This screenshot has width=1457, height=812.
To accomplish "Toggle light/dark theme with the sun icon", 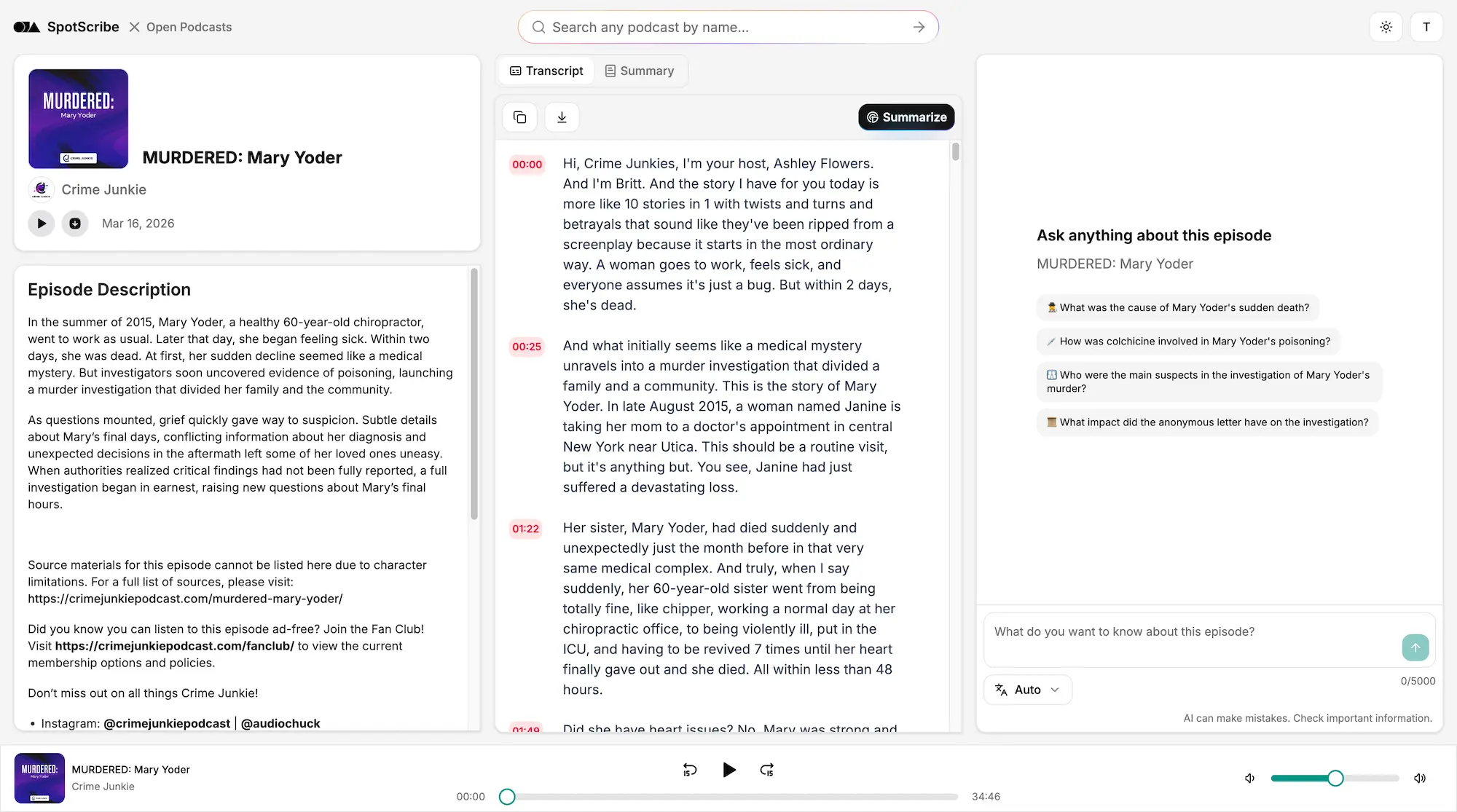I will click(1386, 27).
